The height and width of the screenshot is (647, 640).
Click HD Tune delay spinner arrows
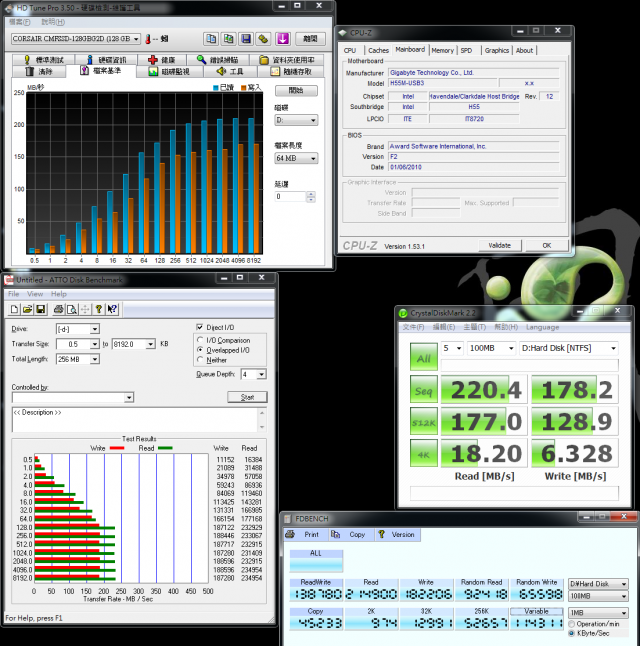click(311, 196)
